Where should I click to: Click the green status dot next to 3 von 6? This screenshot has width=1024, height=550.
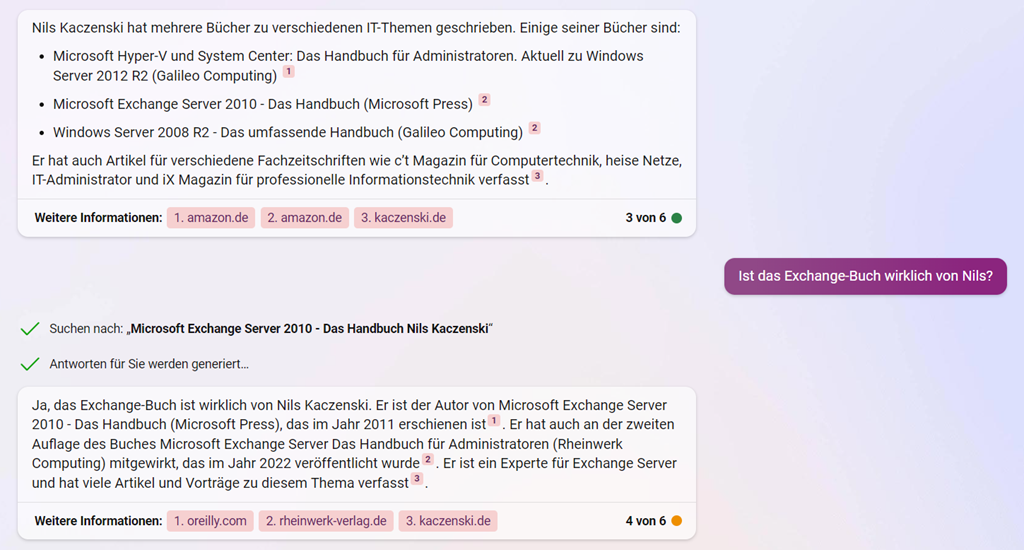pos(677,218)
